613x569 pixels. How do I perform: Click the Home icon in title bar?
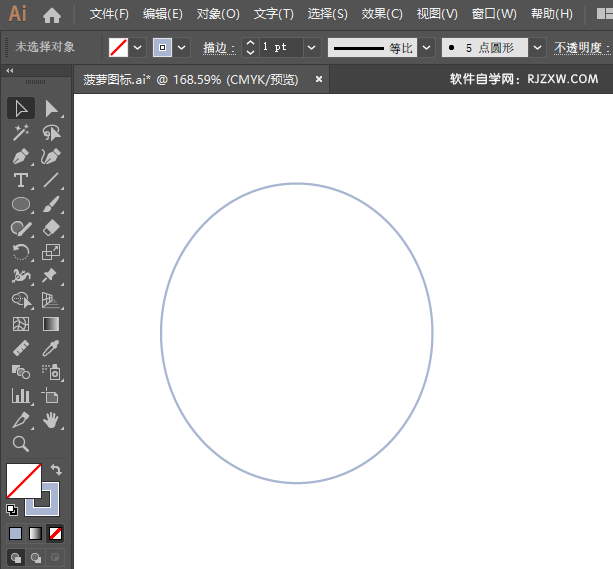[52, 15]
